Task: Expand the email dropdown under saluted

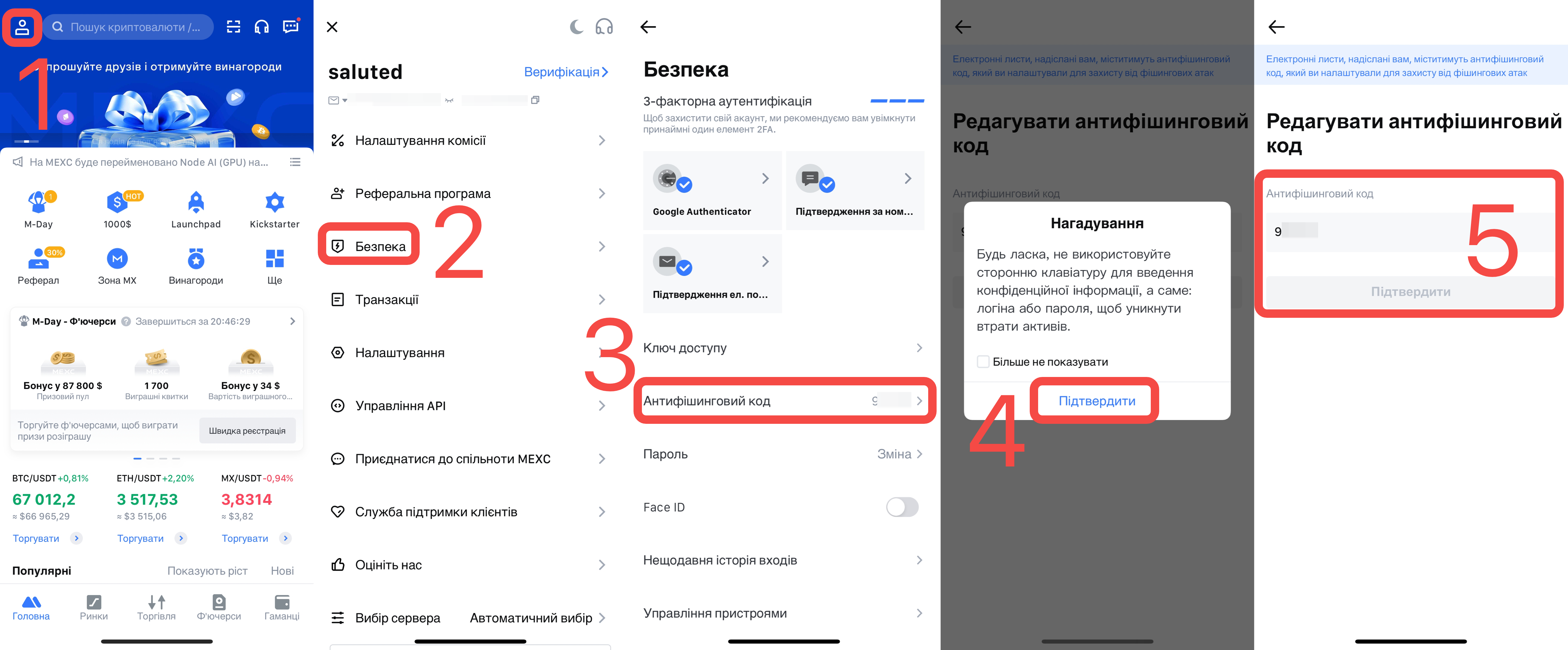Action: click(345, 100)
